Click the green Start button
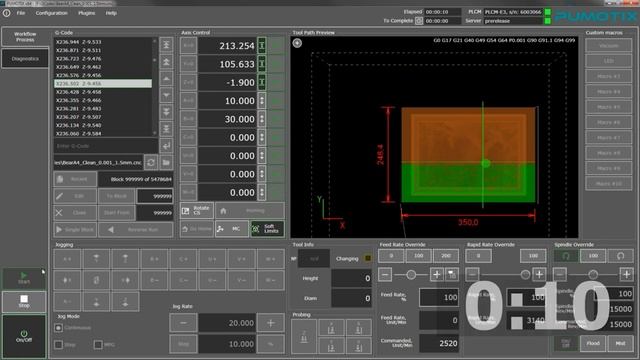The height and width of the screenshot is (360, 640). tap(24, 278)
